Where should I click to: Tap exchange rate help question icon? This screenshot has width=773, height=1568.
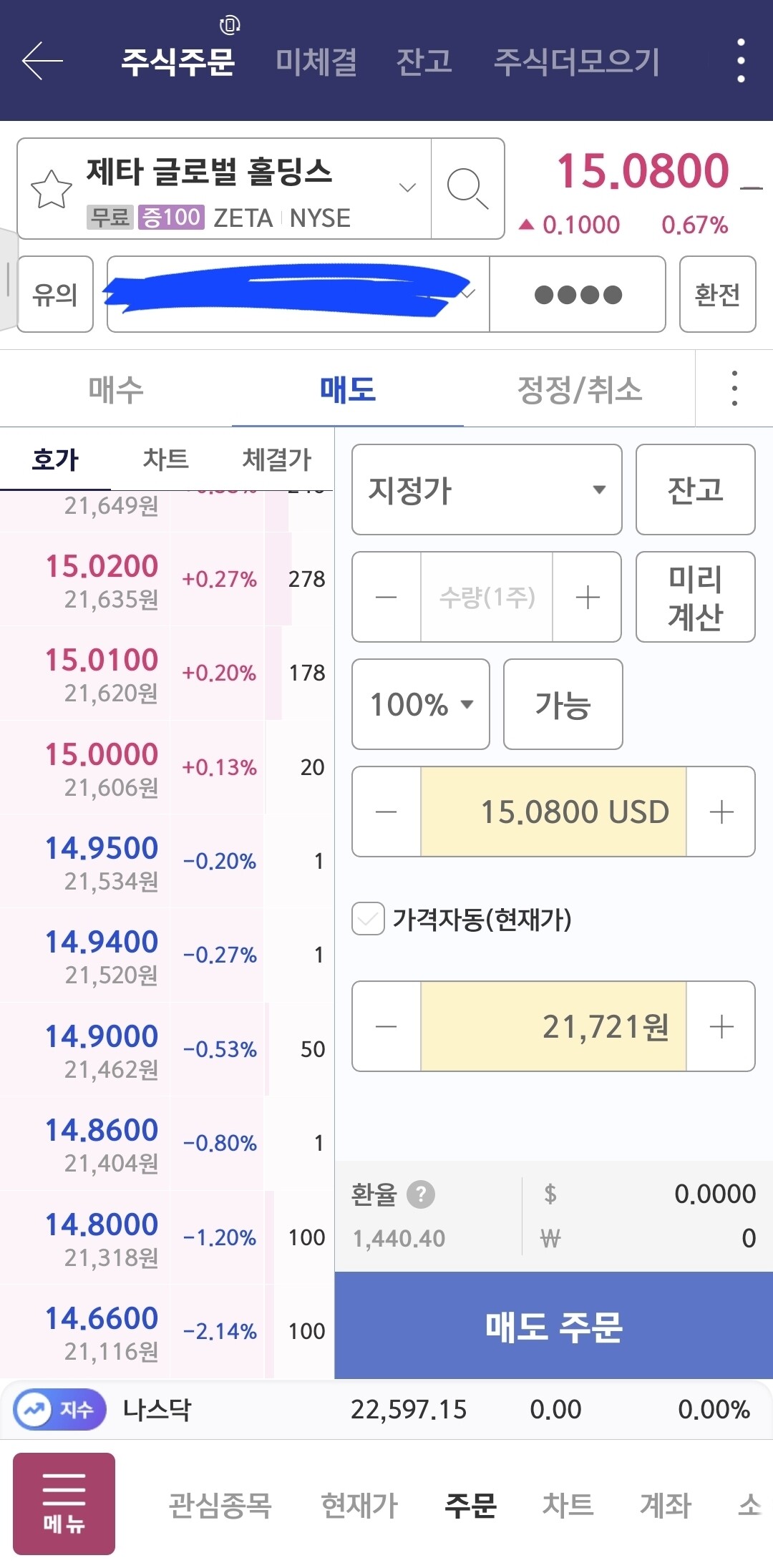421,1194
